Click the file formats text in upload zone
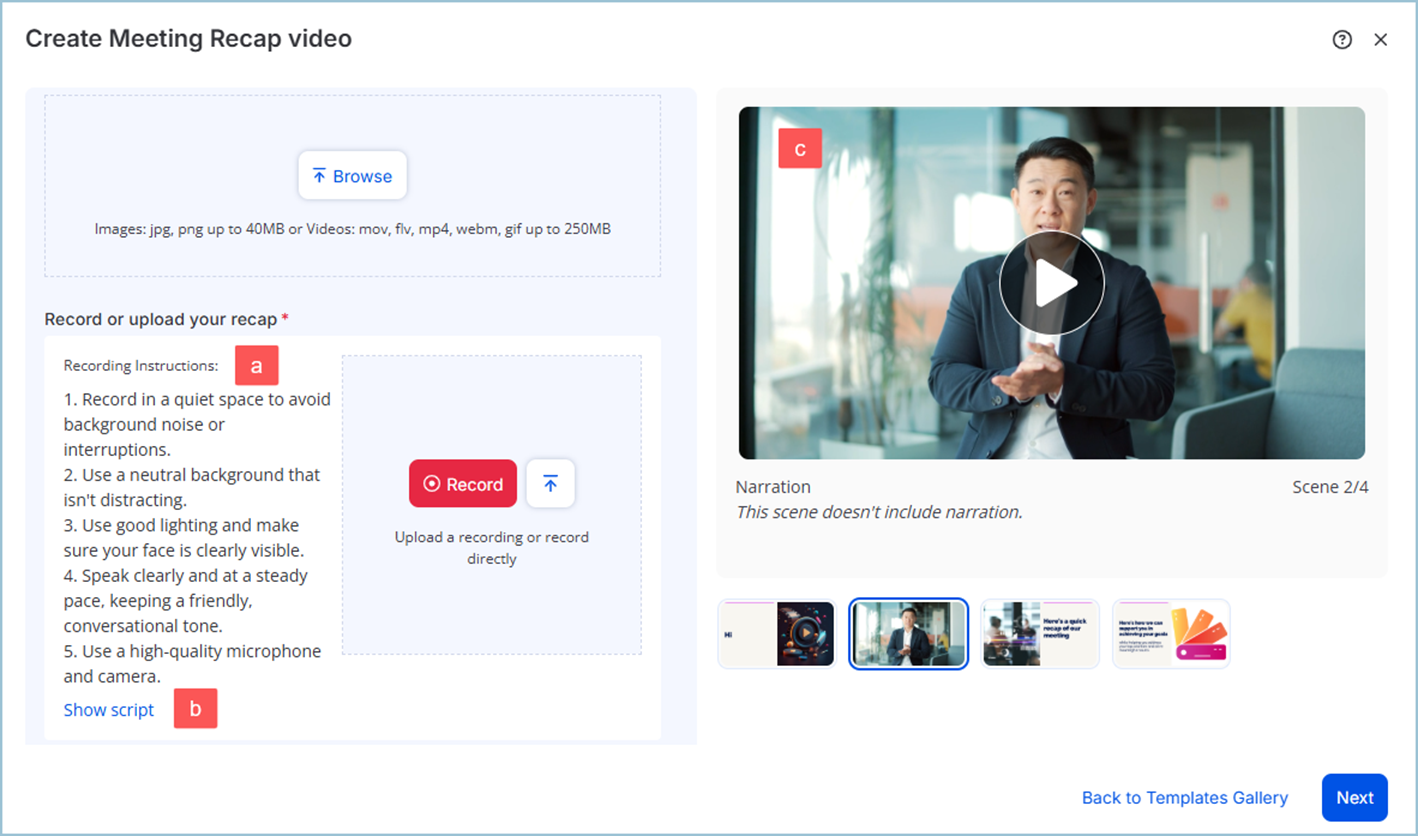This screenshot has height=836, width=1418. coord(352,229)
